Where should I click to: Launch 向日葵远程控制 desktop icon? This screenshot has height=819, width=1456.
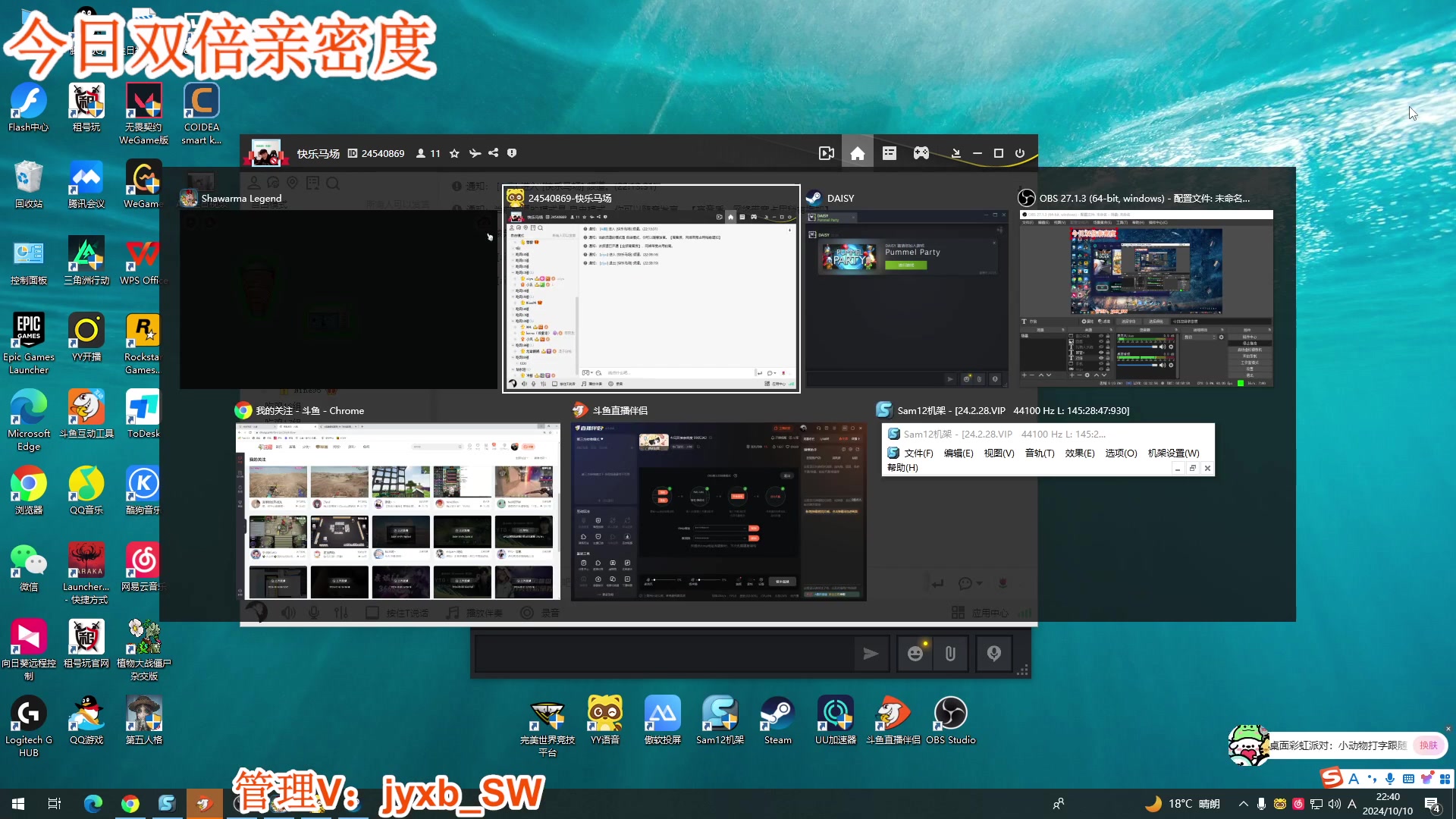[29, 649]
